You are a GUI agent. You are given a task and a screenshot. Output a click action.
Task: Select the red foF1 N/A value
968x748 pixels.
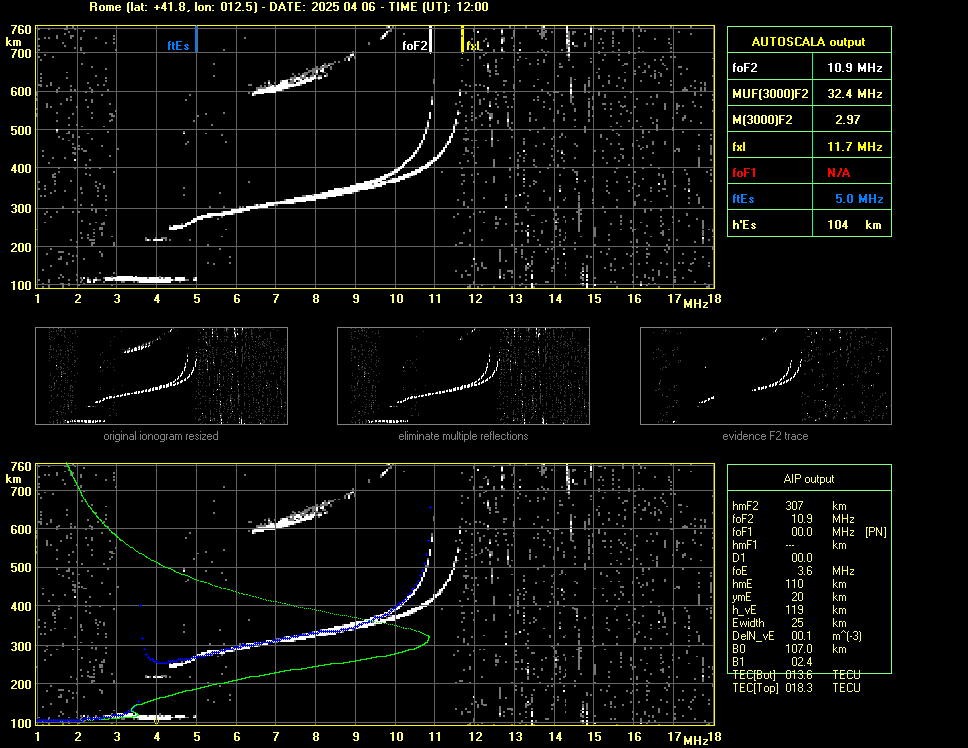pyautogui.click(x=838, y=173)
